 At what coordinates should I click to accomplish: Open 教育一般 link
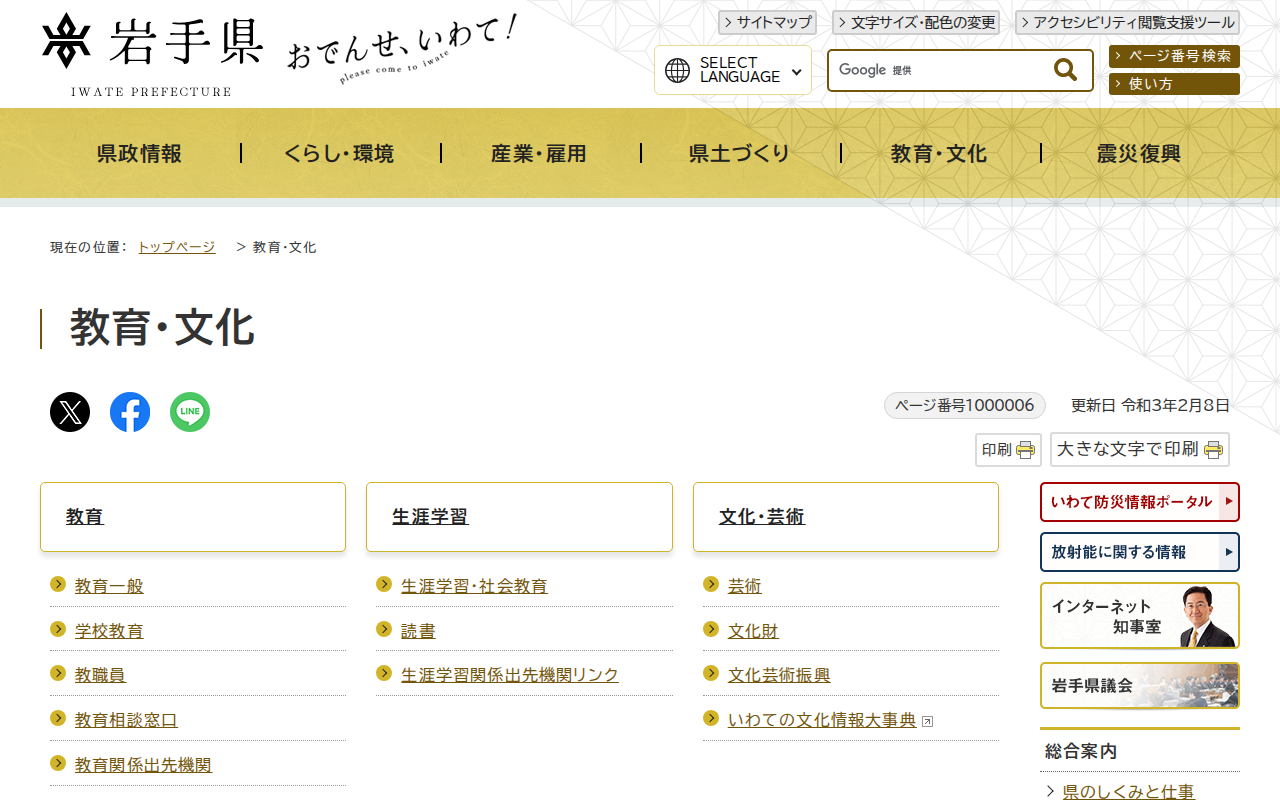[x=109, y=586]
